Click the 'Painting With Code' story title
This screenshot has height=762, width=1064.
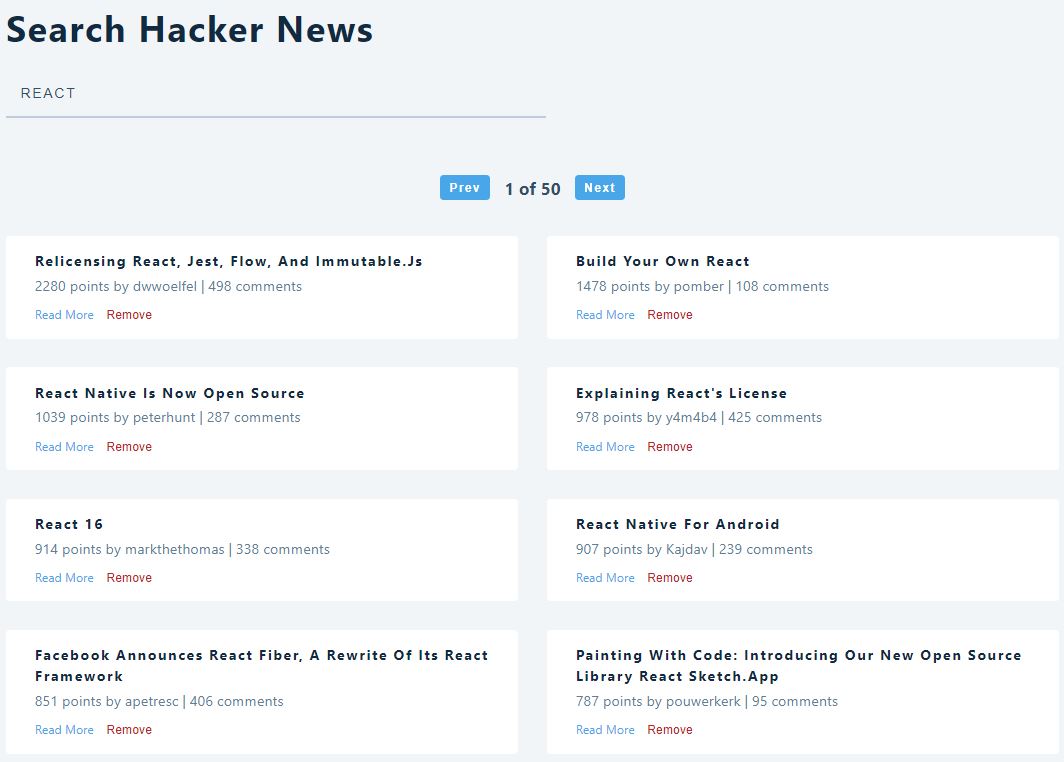pos(799,666)
